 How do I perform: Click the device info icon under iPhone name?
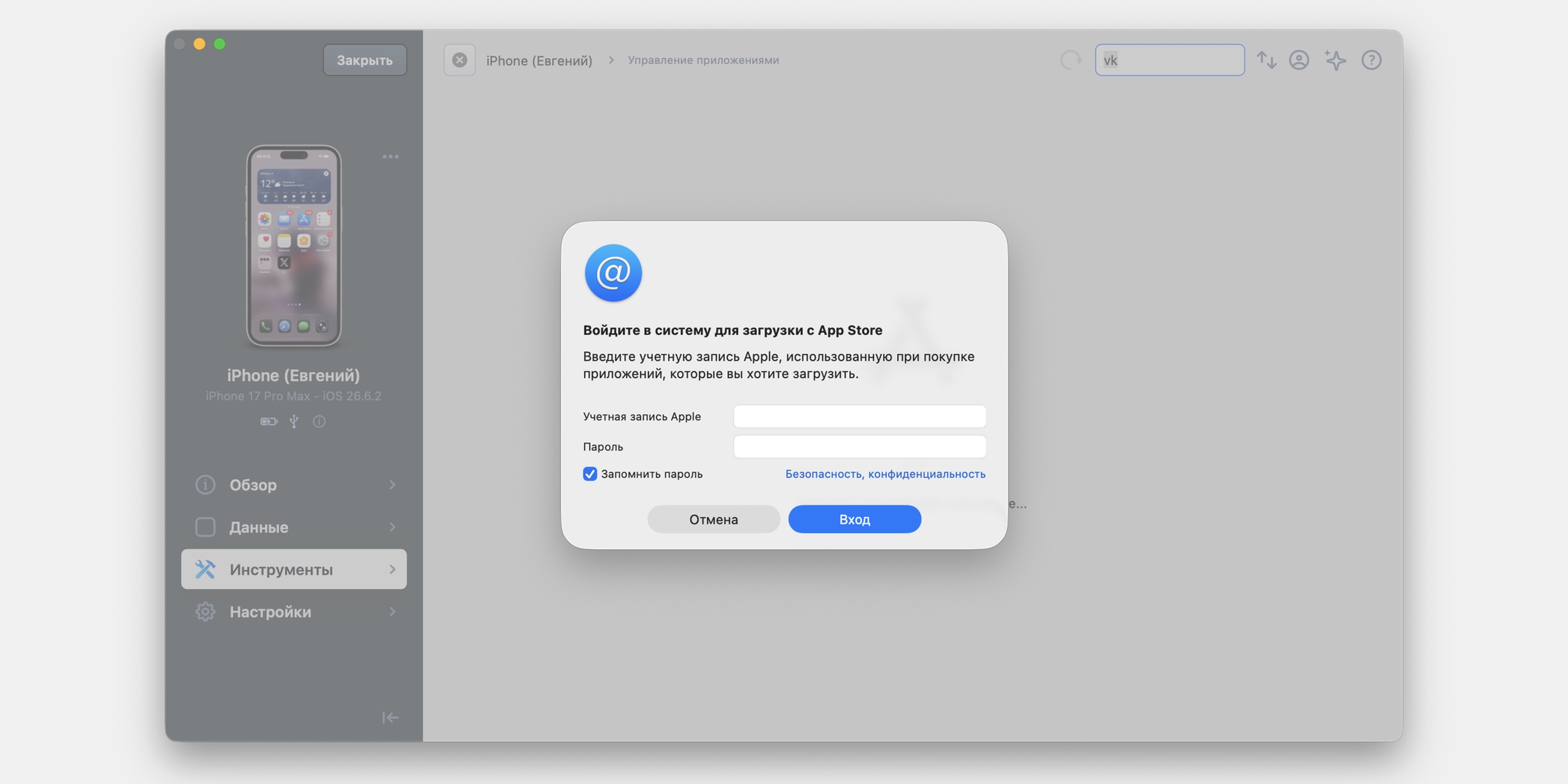[x=319, y=421]
